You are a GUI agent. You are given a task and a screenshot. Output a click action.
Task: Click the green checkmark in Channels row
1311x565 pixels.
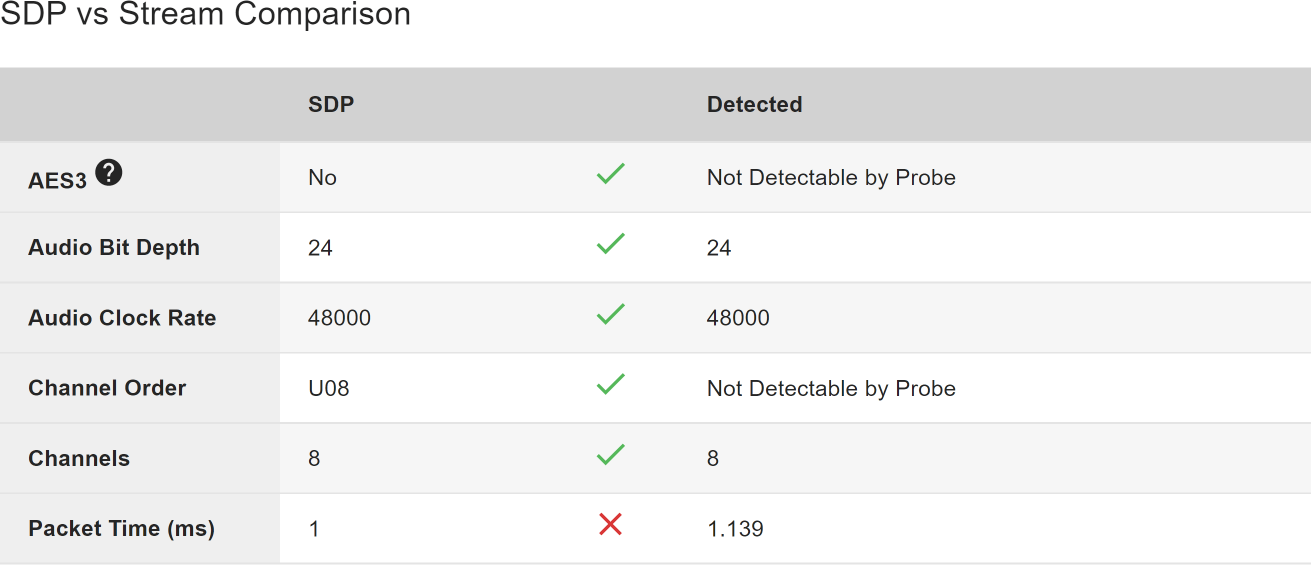(610, 455)
